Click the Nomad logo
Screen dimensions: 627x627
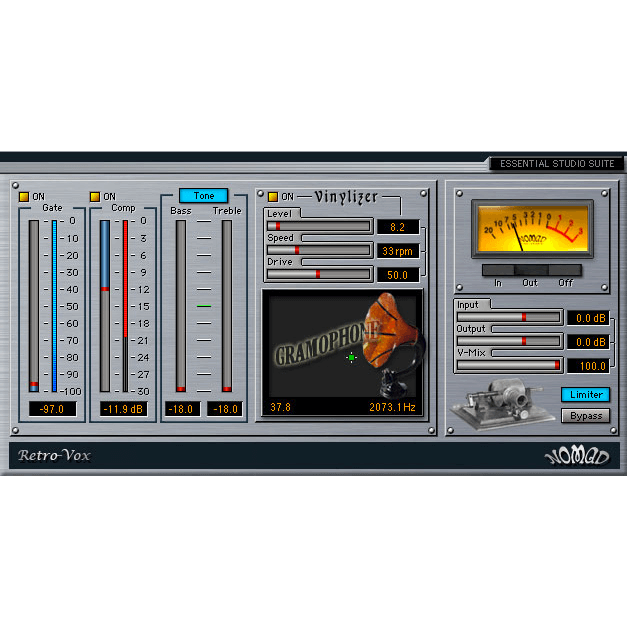point(576,456)
